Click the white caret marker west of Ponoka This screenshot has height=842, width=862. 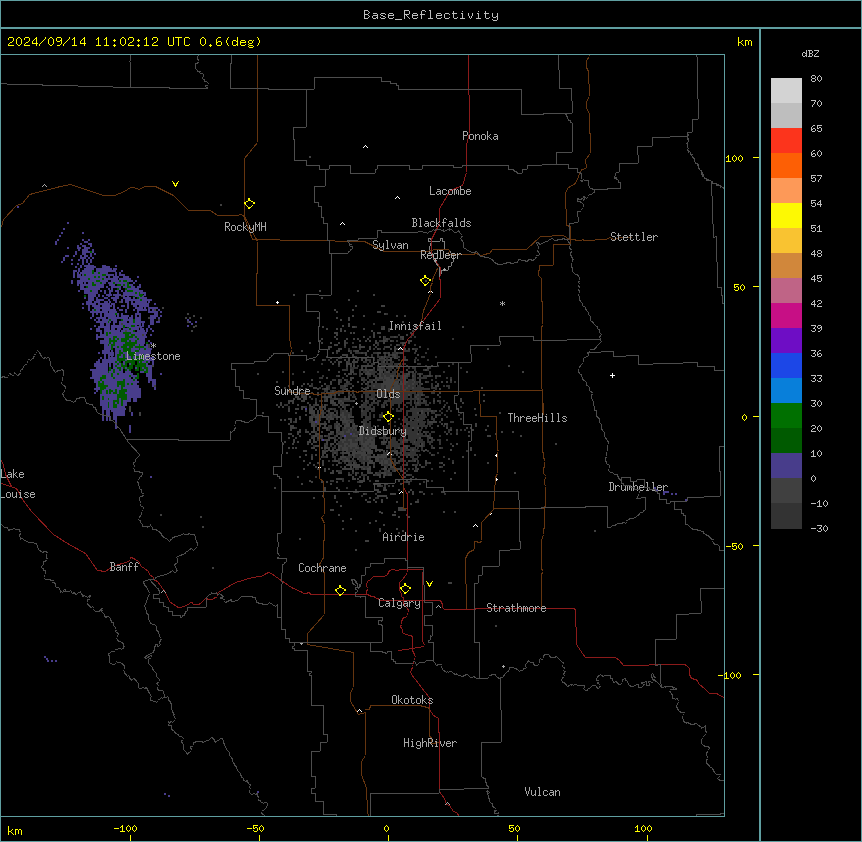click(366, 147)
